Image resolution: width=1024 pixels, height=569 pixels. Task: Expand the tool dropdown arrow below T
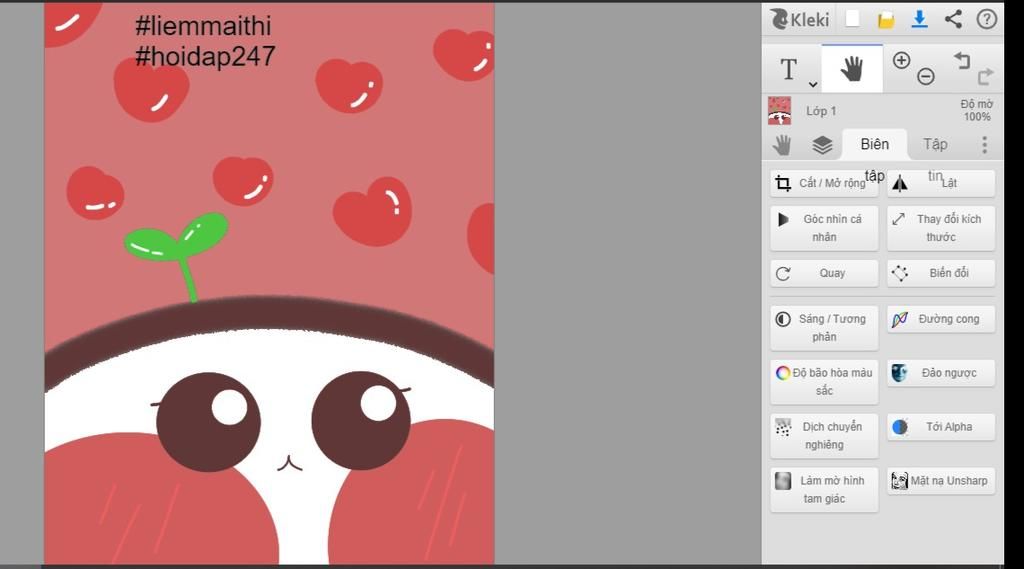point(812,84)
